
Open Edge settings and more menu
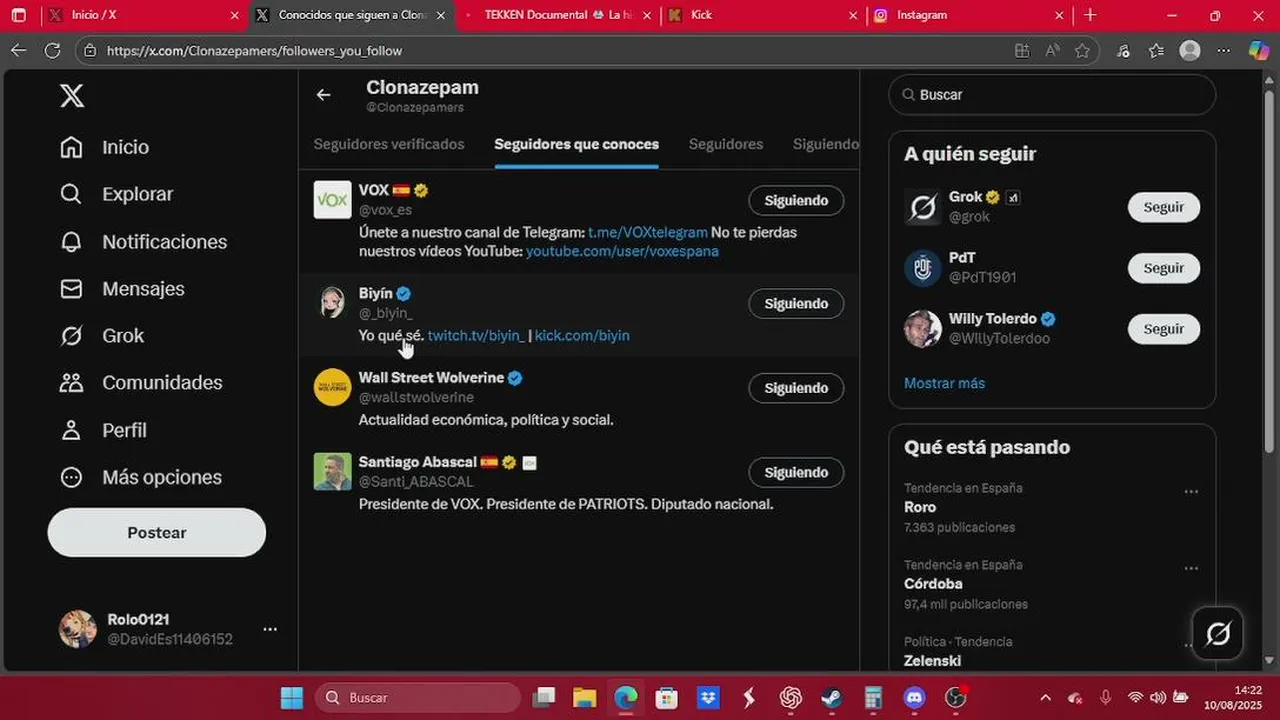point(1223,50)
